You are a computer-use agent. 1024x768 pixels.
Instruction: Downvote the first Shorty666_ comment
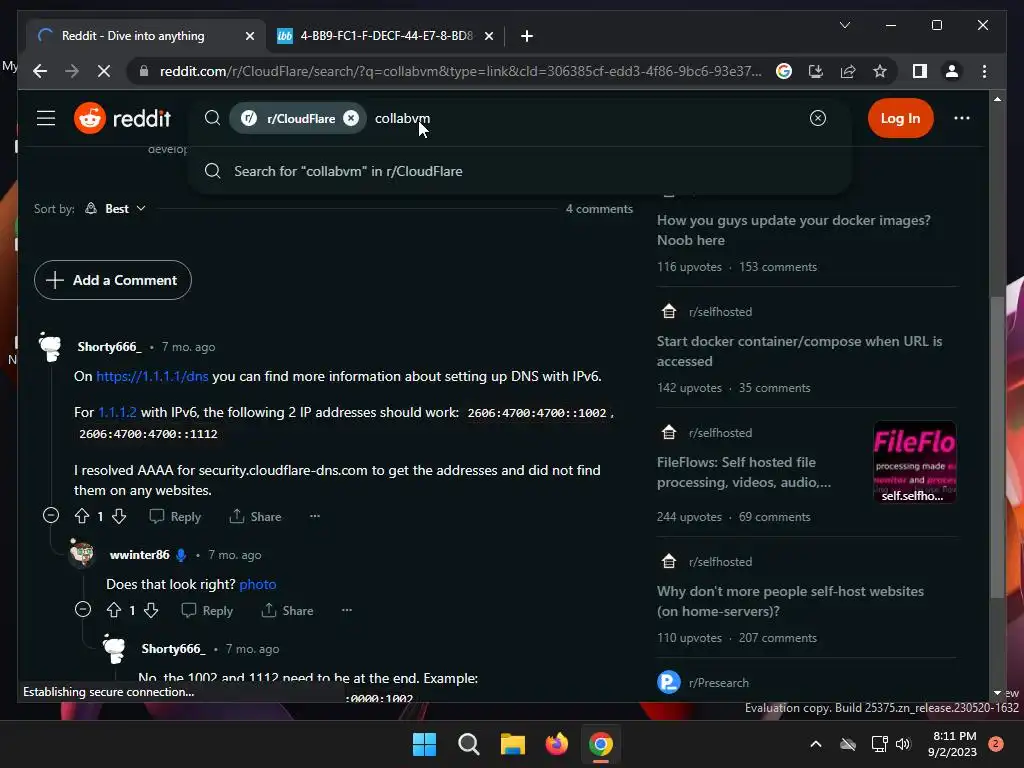coord(119,517)
